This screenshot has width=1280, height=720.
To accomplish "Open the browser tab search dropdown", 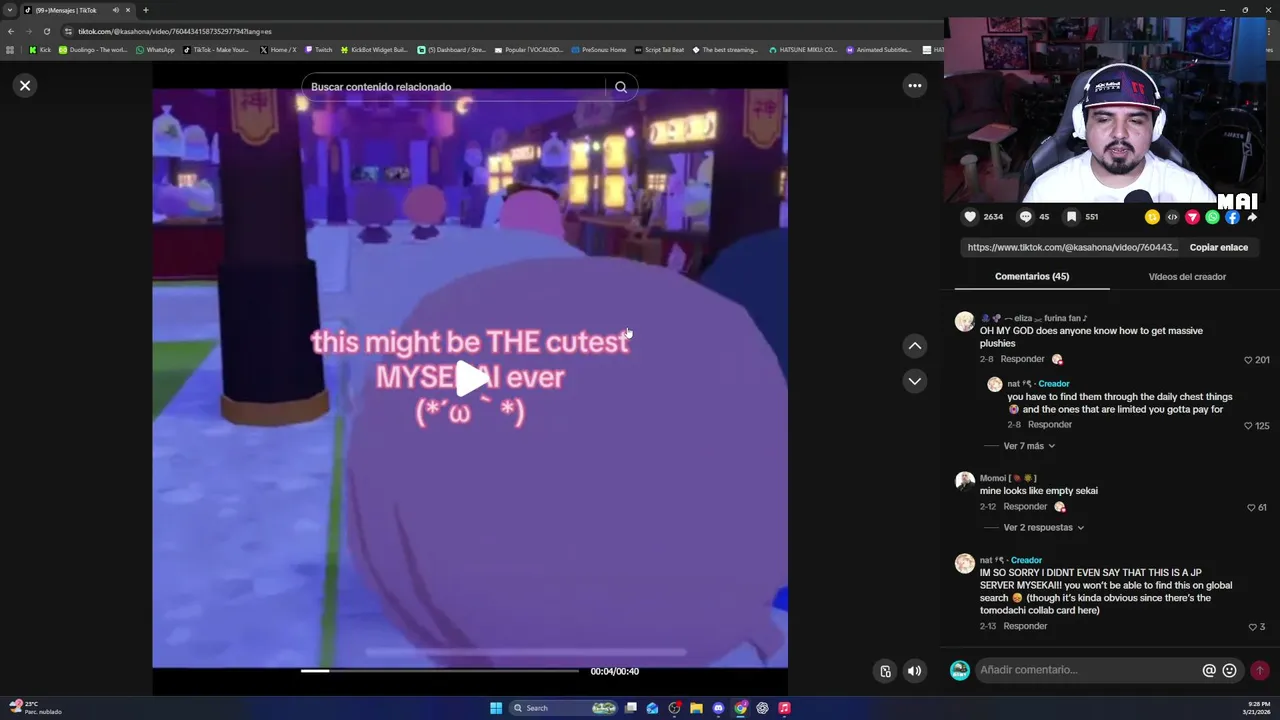I will (10, 10).
